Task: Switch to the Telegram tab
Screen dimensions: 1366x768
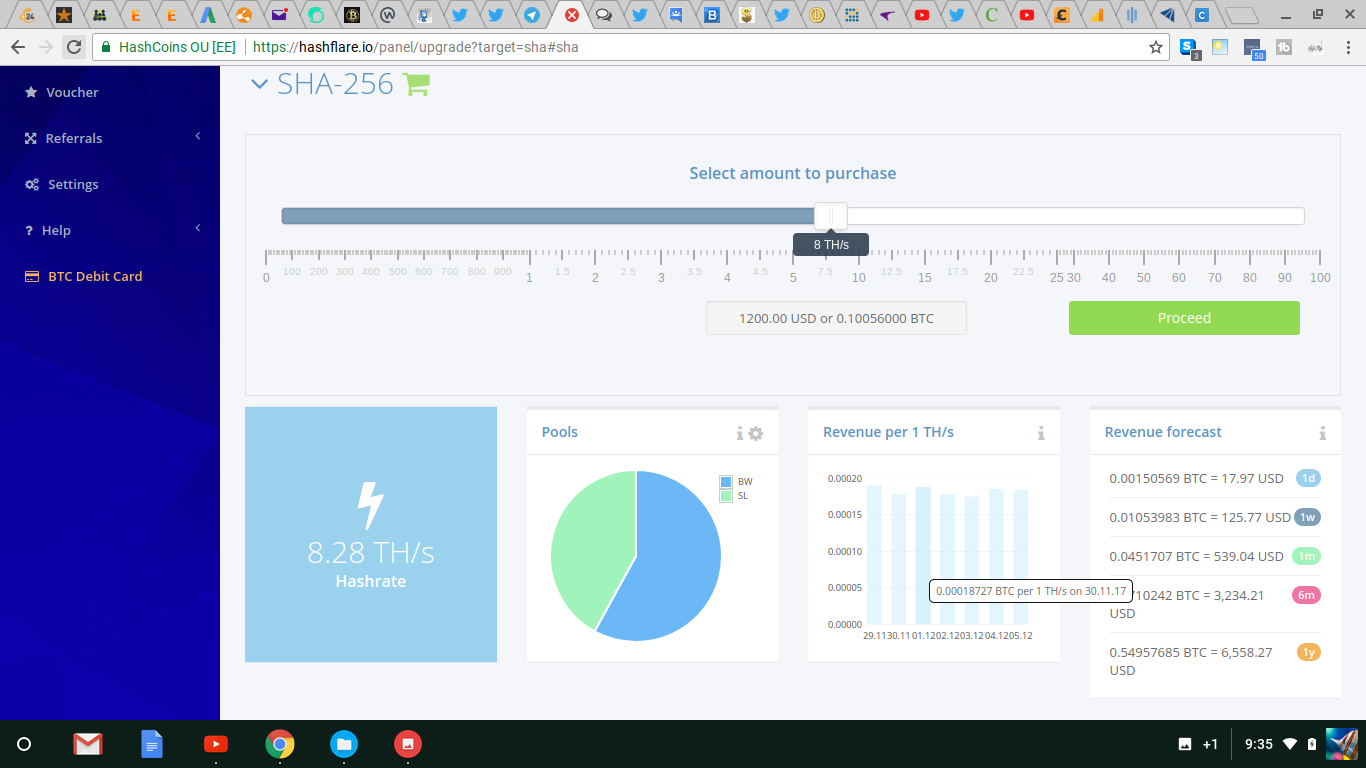Action: [532, 15]
